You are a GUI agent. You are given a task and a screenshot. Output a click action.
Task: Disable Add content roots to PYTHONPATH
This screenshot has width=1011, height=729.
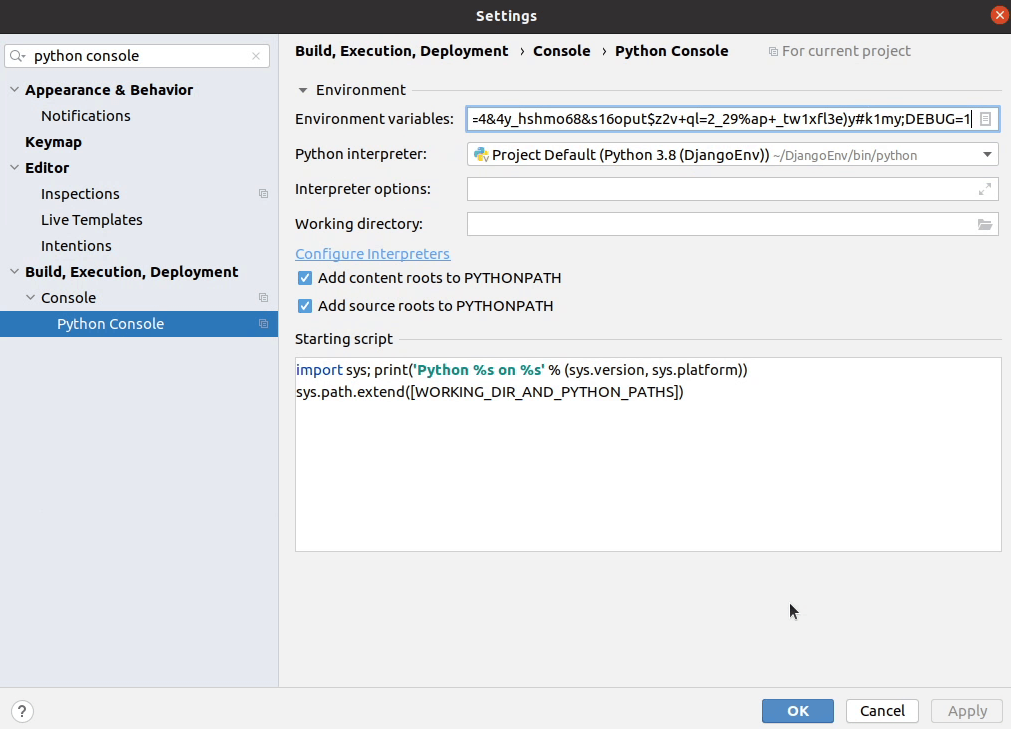tap(304, 278)
